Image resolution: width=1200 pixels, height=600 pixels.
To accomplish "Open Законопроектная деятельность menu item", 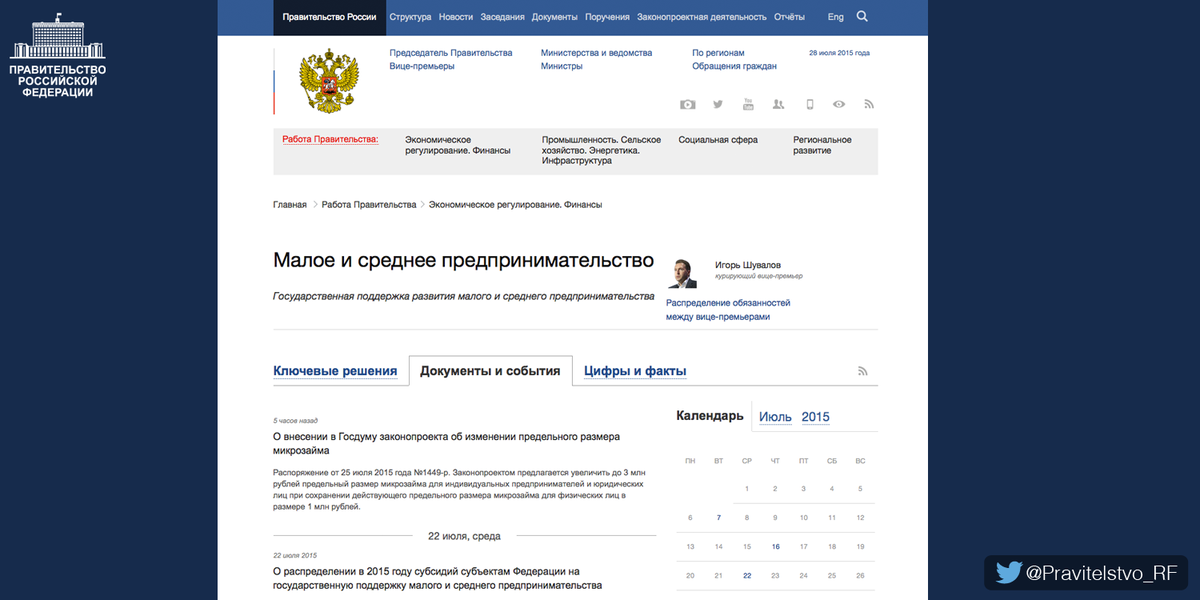I will (x=702, y=17).
